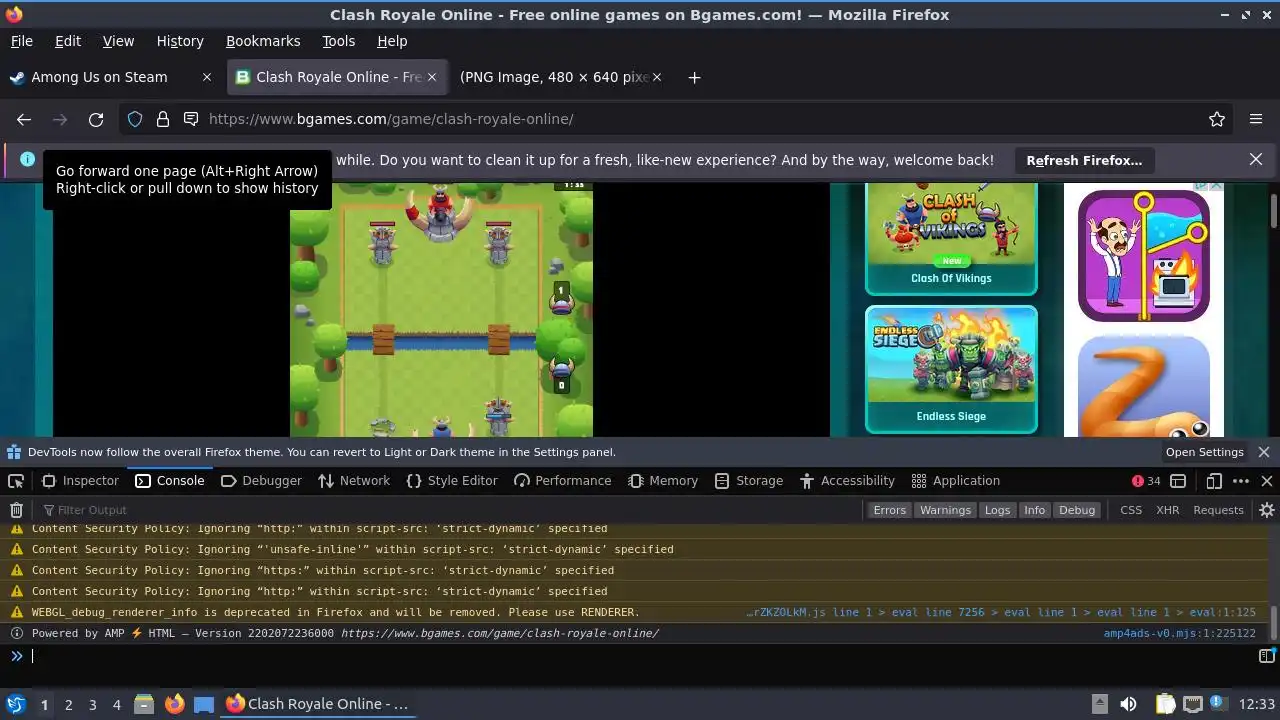Toggle Logs filter in console
Viewport: 1280px width, 720px height.
[x=997, y=510]
